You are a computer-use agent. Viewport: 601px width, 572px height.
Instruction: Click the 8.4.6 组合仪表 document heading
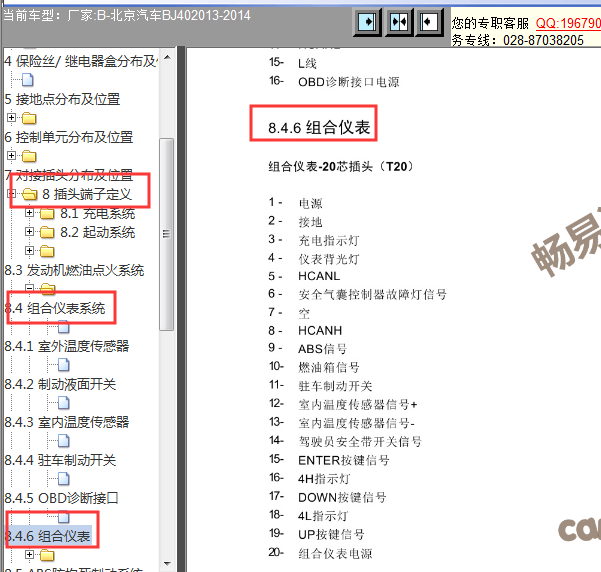319,128
